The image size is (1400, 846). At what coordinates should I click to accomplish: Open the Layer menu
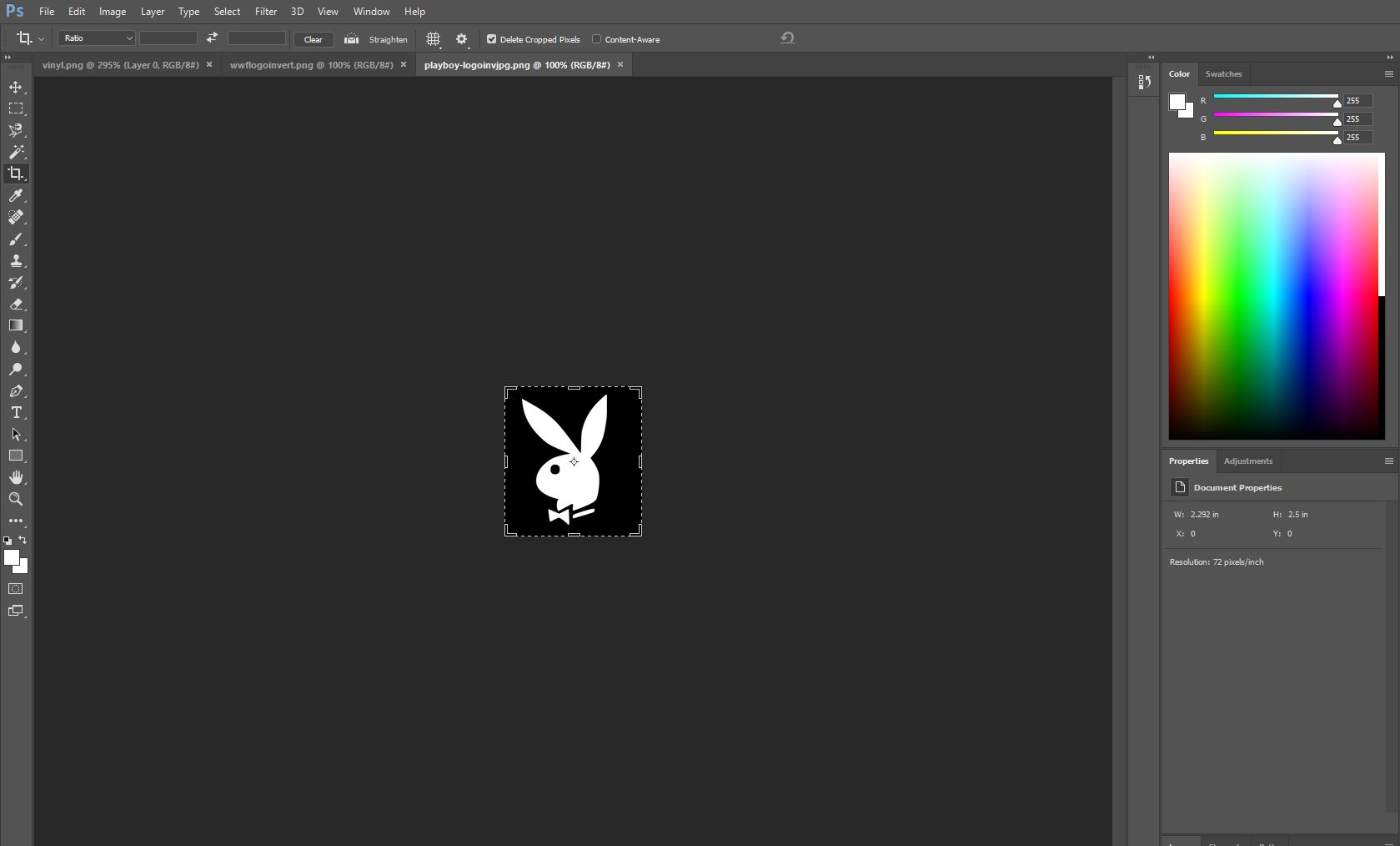[x=153, y=12]
